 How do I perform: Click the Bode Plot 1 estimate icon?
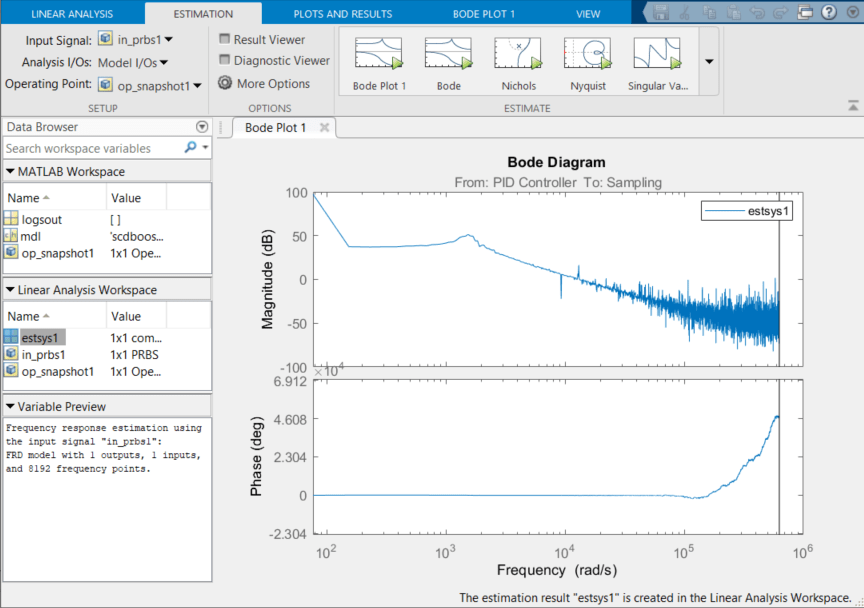pyautogui.click(x=378, y=55)
